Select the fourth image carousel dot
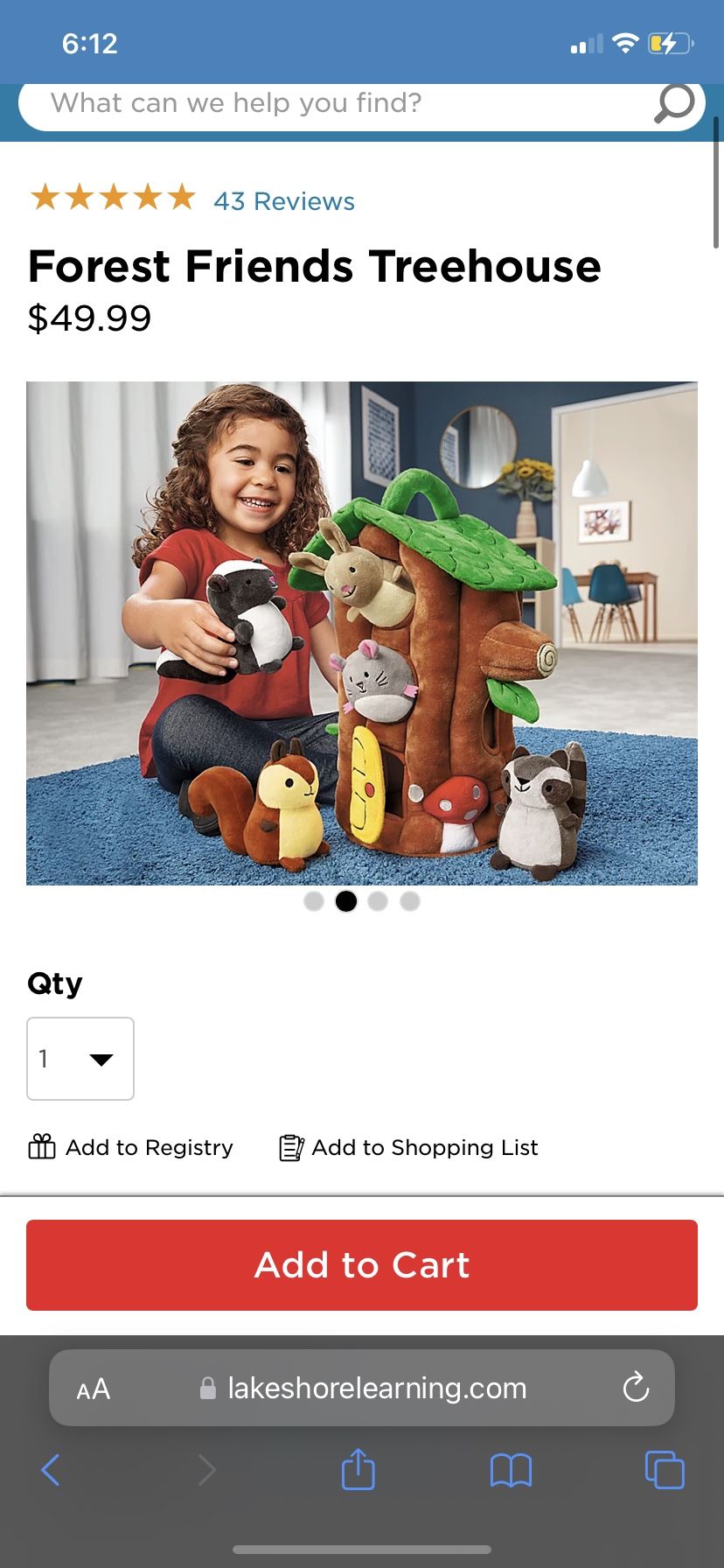Viewport: 724px width, 1568px height. tap(410, 901)
